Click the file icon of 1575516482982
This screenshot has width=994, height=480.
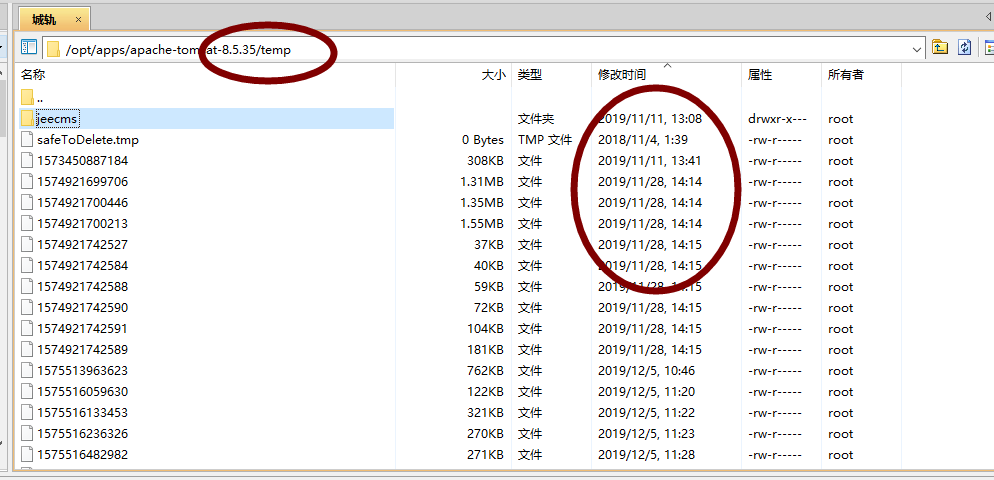click(x=27, y=454)
